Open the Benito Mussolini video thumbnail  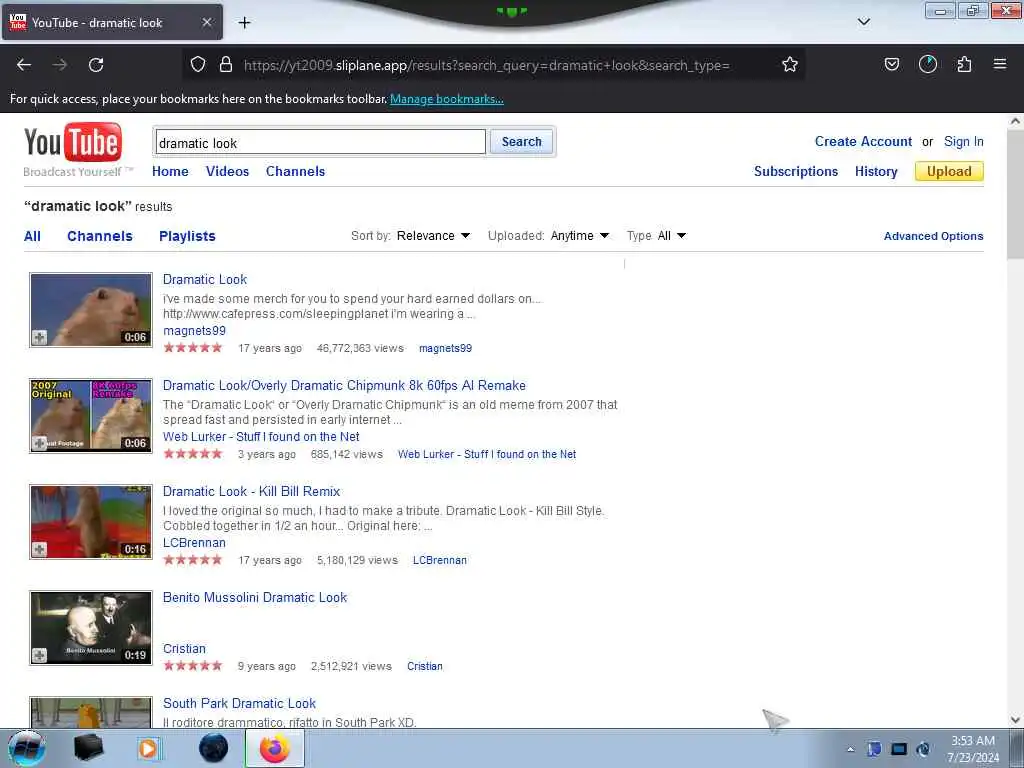click(91, 628)
